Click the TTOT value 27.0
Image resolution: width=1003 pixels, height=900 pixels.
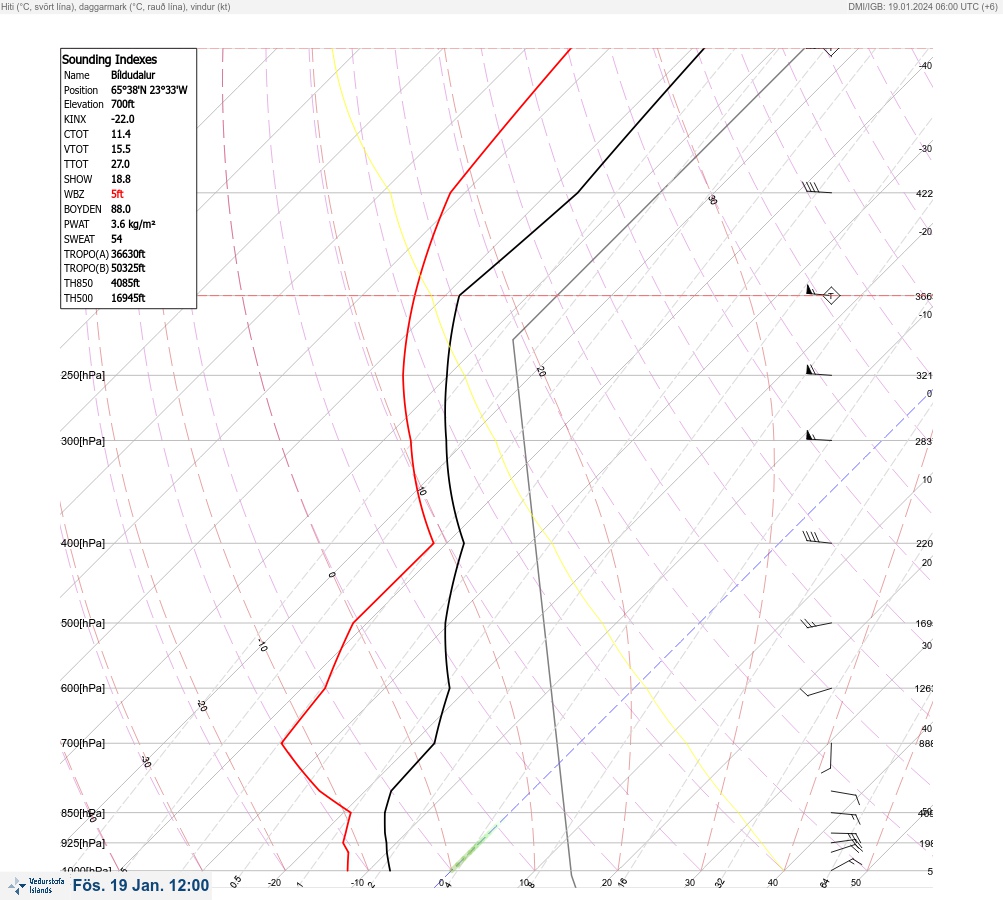tap(120, 164)
